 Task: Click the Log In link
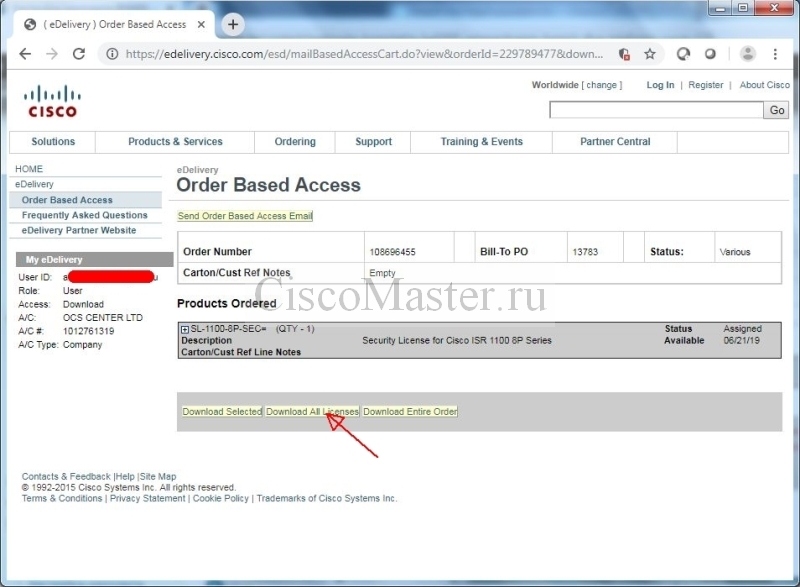click(x=660, y=85)
